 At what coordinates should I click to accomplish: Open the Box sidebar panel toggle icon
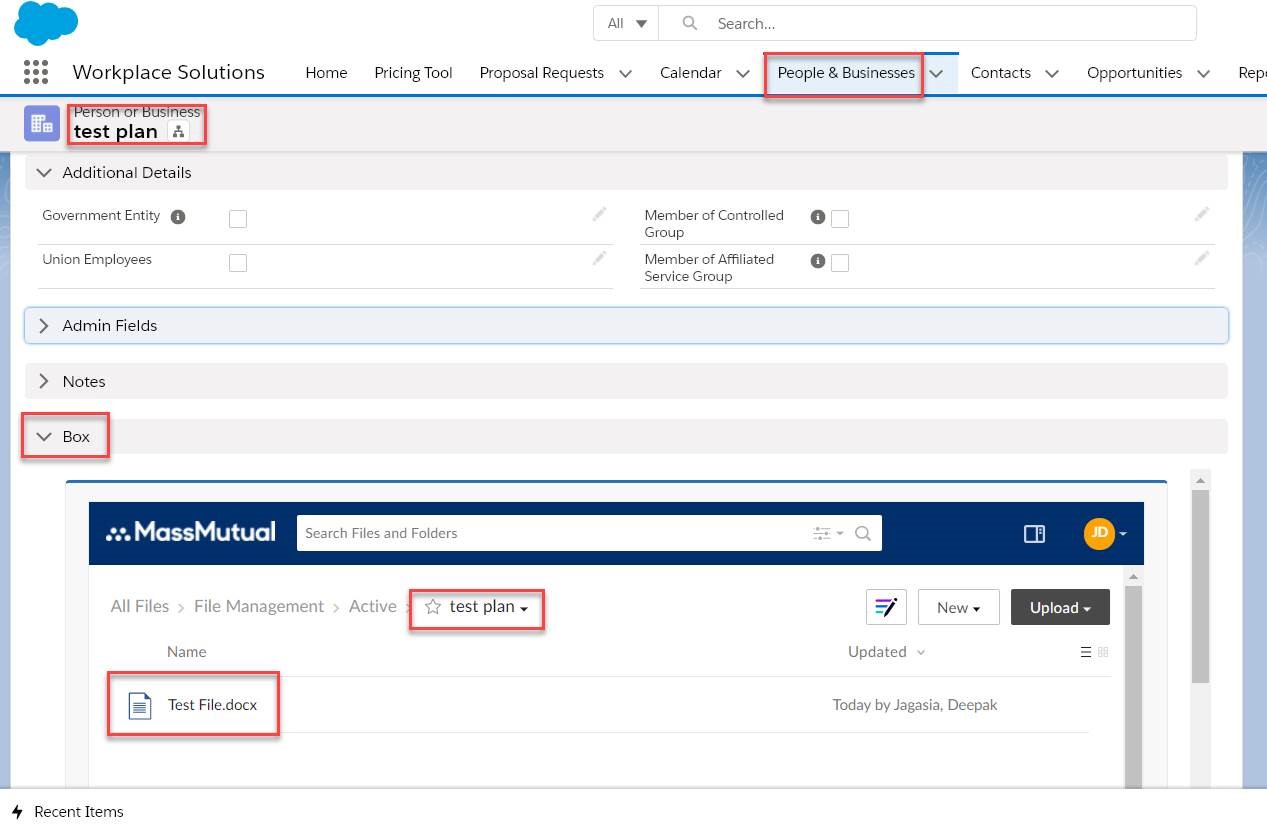[1034, 534]
